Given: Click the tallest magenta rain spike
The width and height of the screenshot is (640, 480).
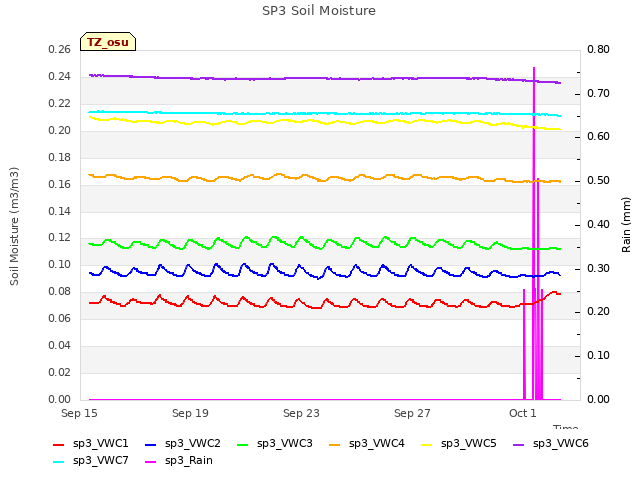Looking at the screenshot, I should (x=534, y=233).
